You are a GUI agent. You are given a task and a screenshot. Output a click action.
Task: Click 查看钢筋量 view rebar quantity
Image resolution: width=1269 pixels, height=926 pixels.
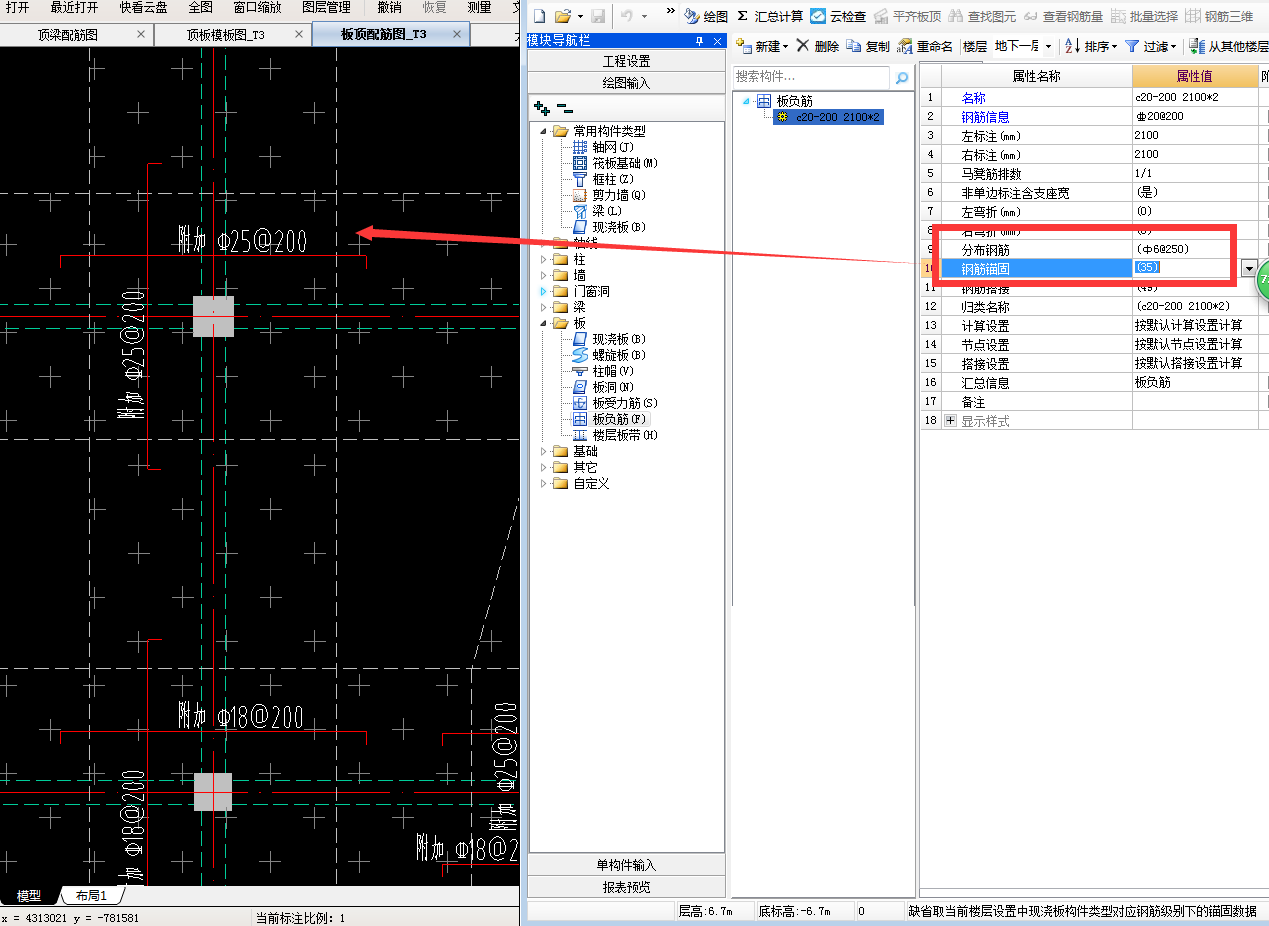coord(1063,16)
